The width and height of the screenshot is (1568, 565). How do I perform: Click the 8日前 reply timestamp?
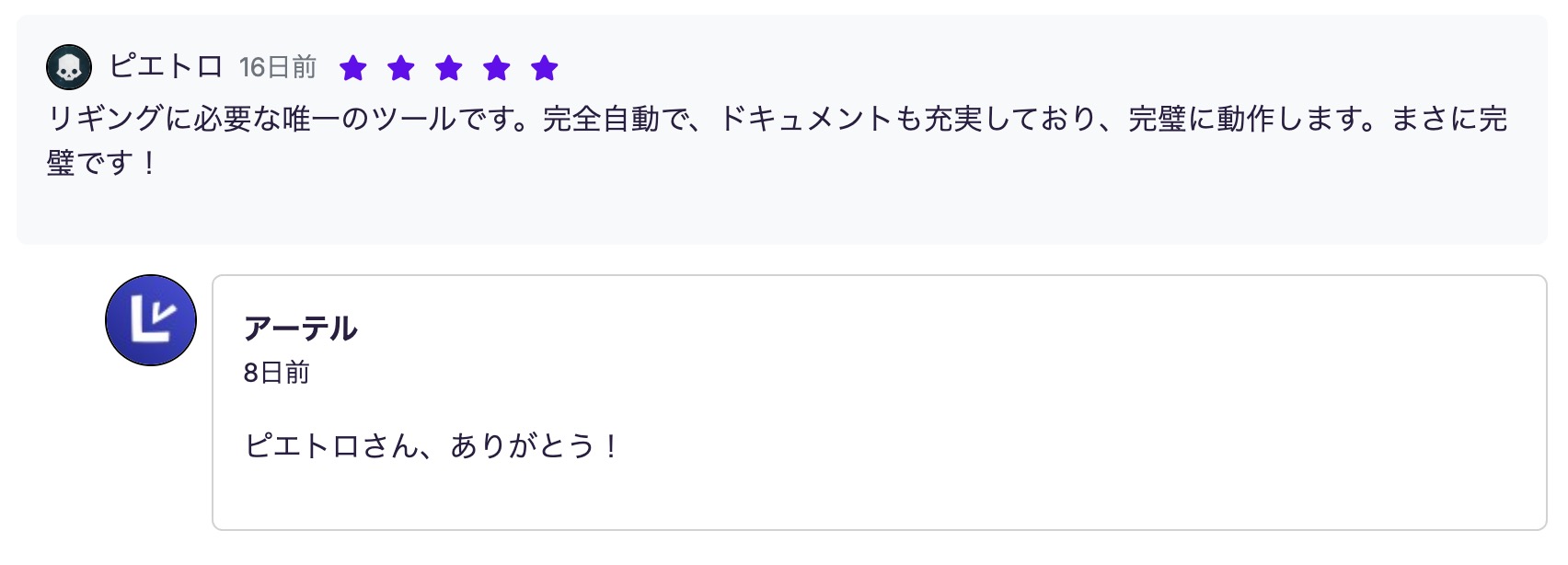coord(276,373)
